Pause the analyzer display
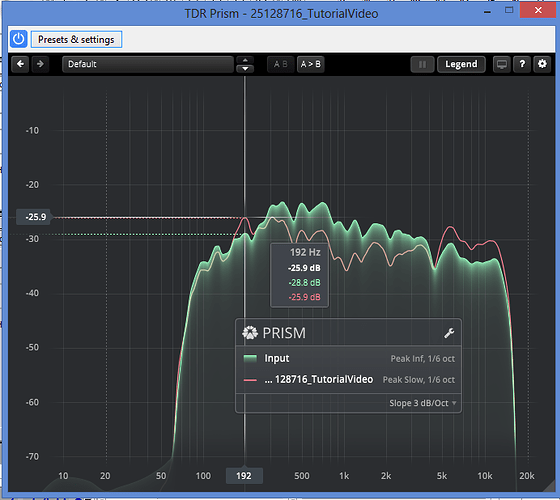The image size is (560, 500). tap(422, 64)
